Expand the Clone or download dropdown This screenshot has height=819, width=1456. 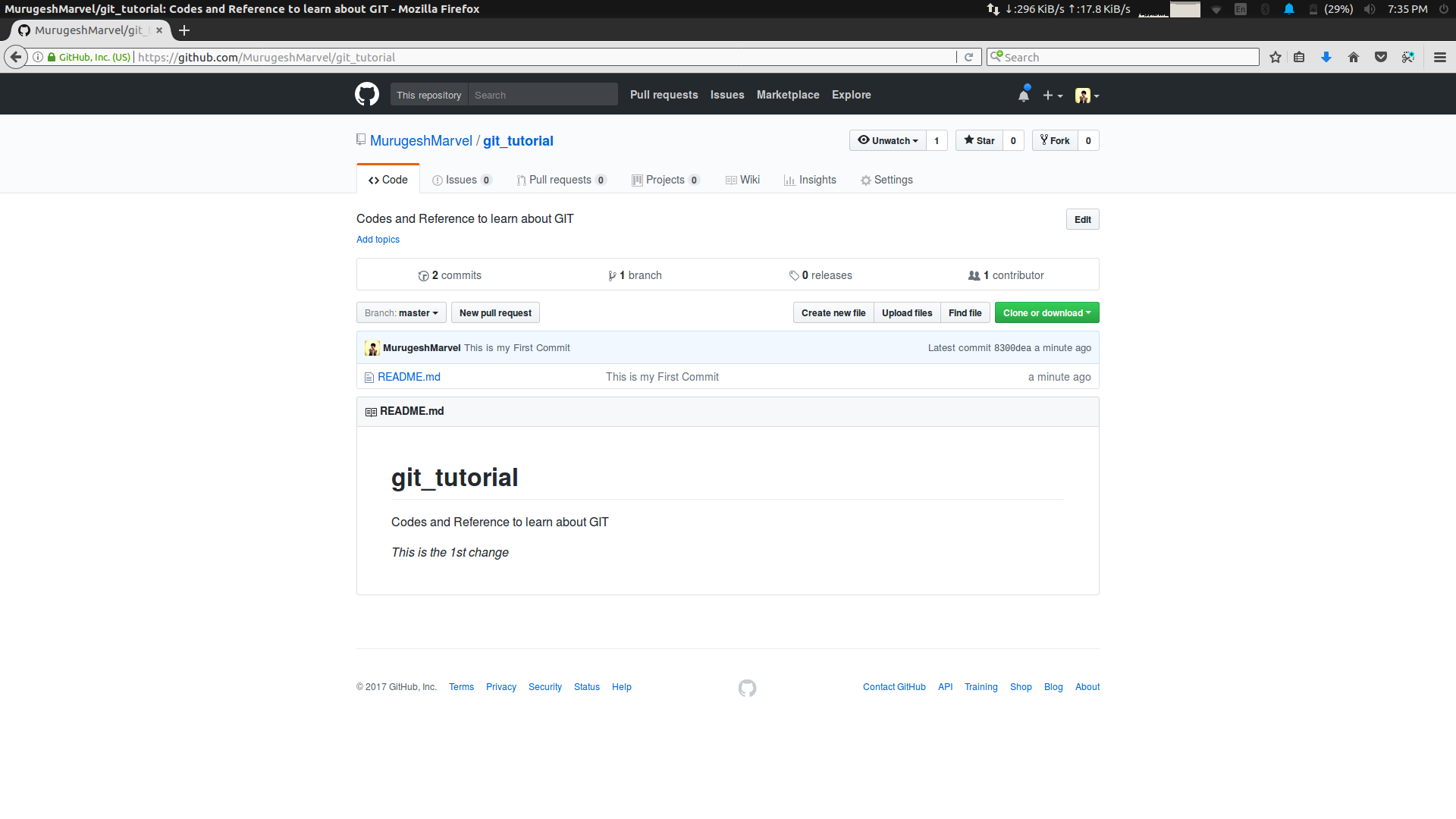(x=1047, y=313)
